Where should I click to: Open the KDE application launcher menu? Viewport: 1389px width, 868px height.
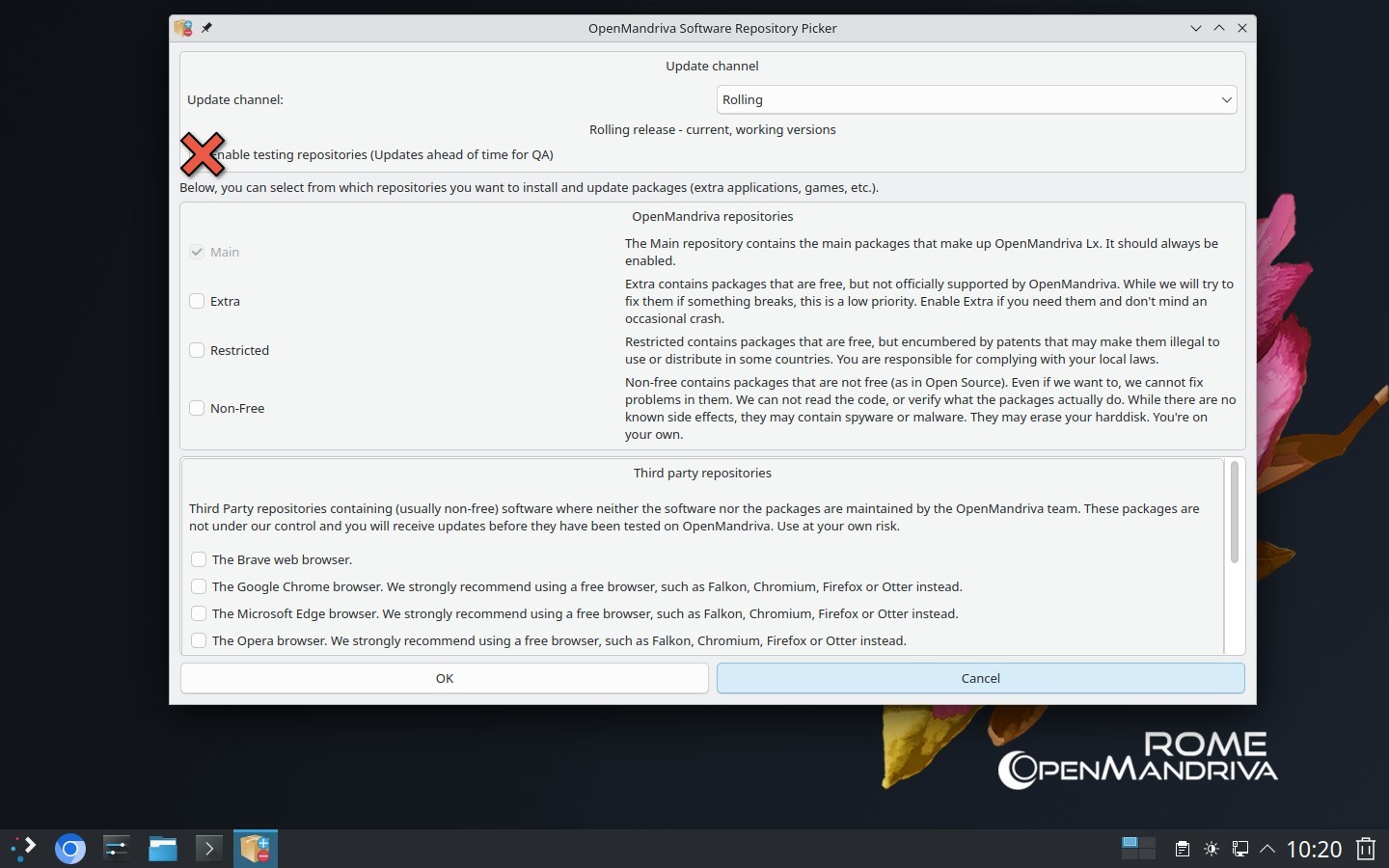23,849
